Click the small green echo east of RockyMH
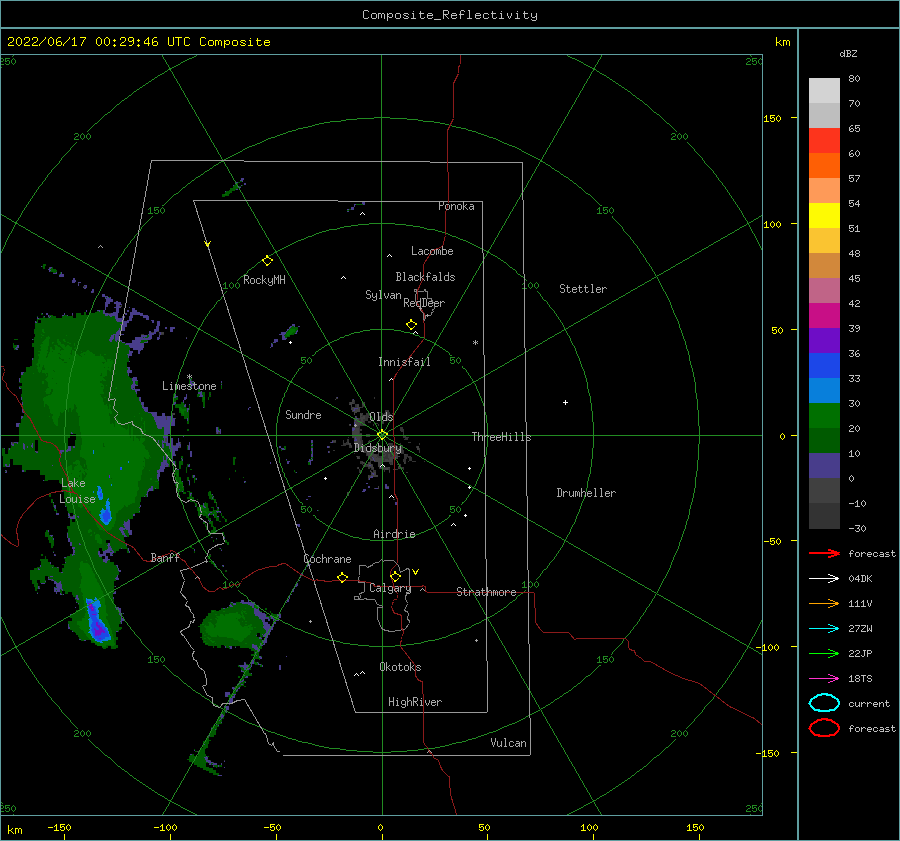Viewport: 900px width, 841px height. tap(291, 331)
